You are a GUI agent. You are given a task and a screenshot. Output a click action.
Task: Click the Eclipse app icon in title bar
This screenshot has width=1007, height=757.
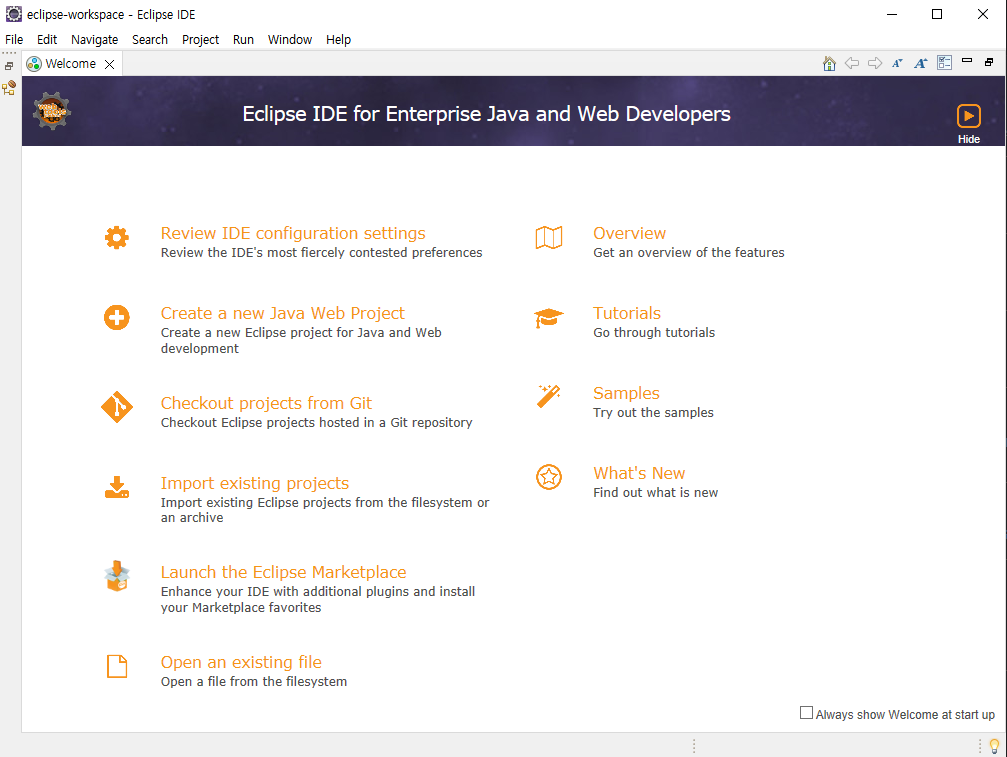(x=13, y=14)
